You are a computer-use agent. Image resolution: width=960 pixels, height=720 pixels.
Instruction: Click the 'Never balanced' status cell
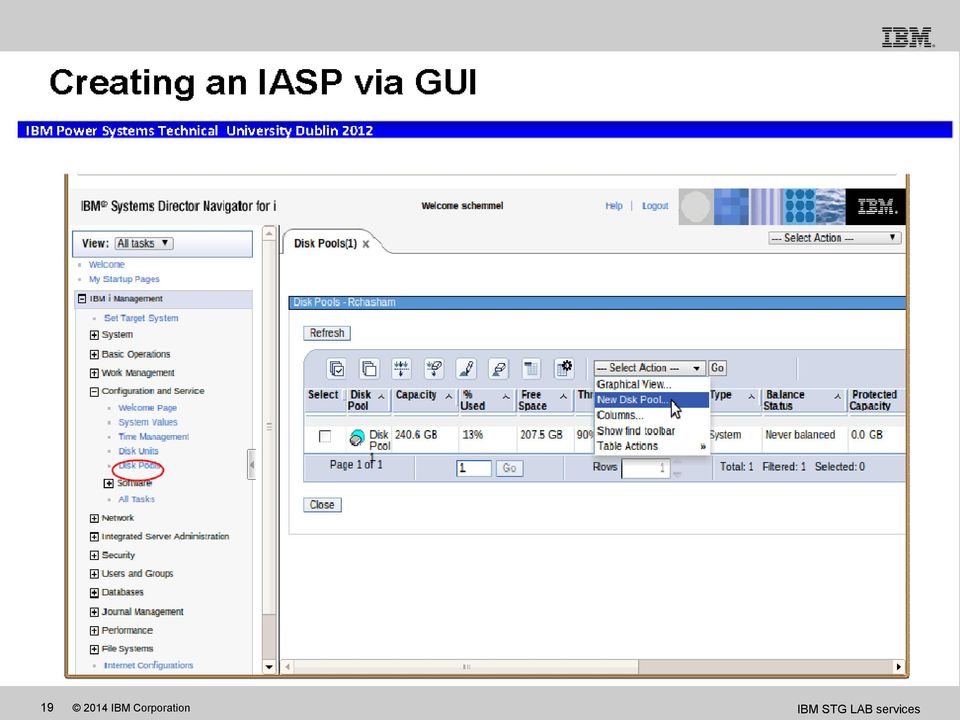pos(800,435)
